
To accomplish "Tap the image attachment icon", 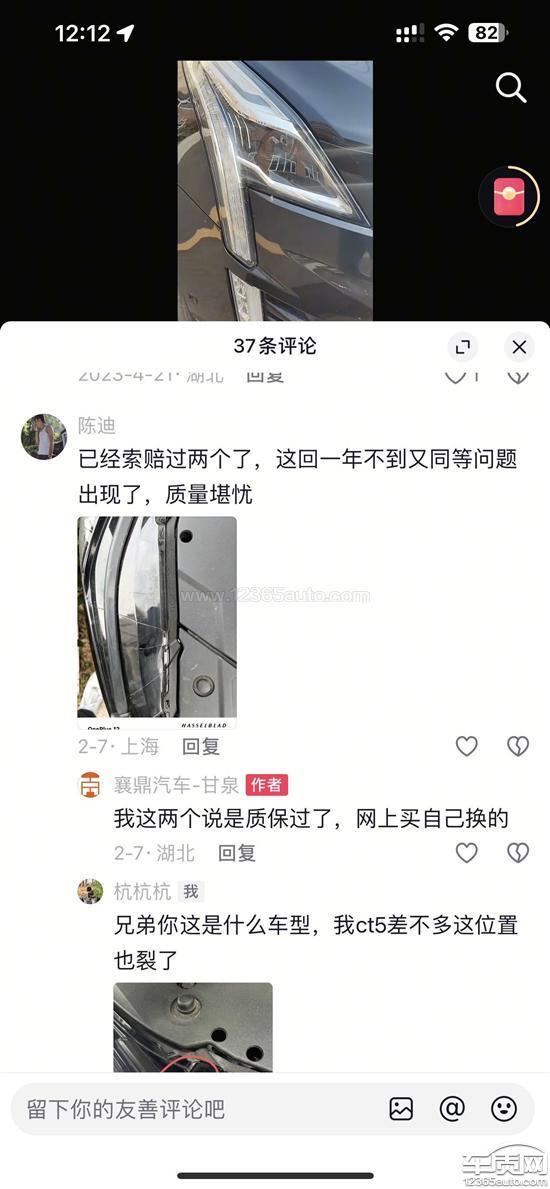I will tap(401, 1109).
